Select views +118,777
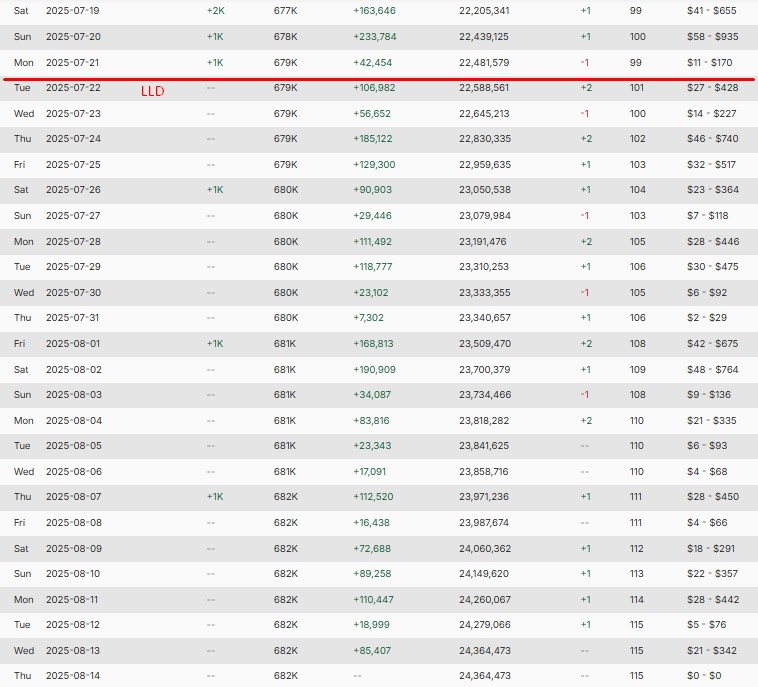The image size is (758, 687). pos(373,267)
